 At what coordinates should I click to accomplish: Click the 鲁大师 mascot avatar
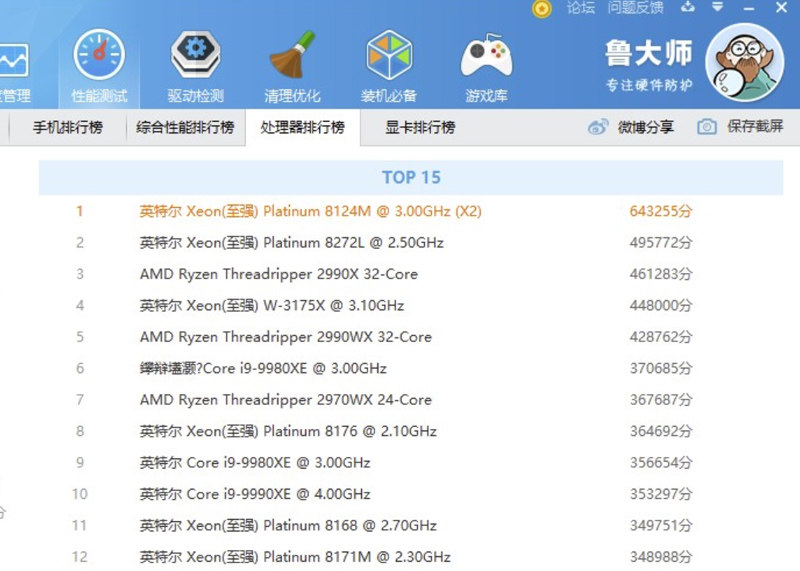[744, 63]
